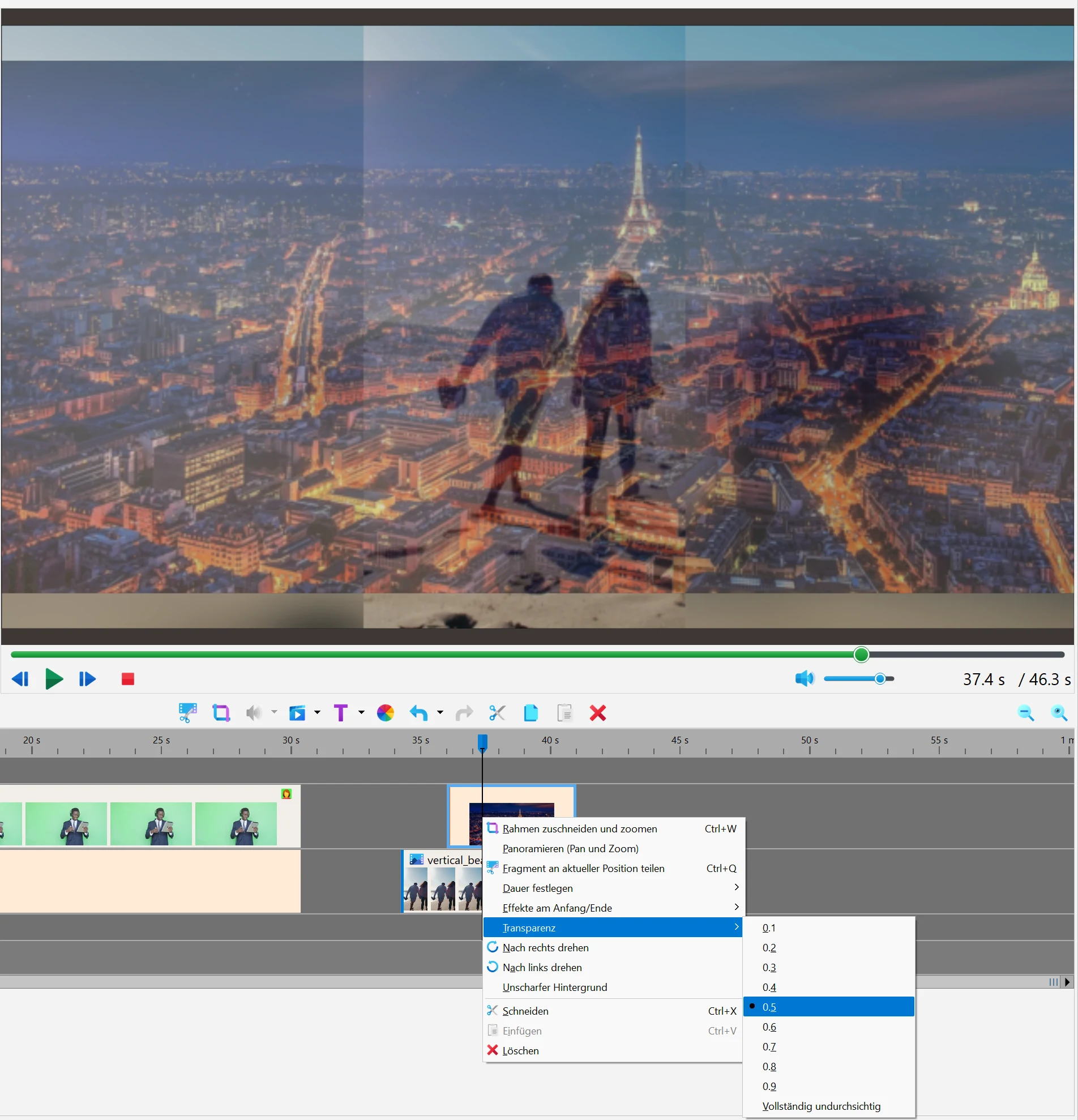Click the blue volume slider knob
The height and width of the screenshot is (1120, 1078).
880,679
